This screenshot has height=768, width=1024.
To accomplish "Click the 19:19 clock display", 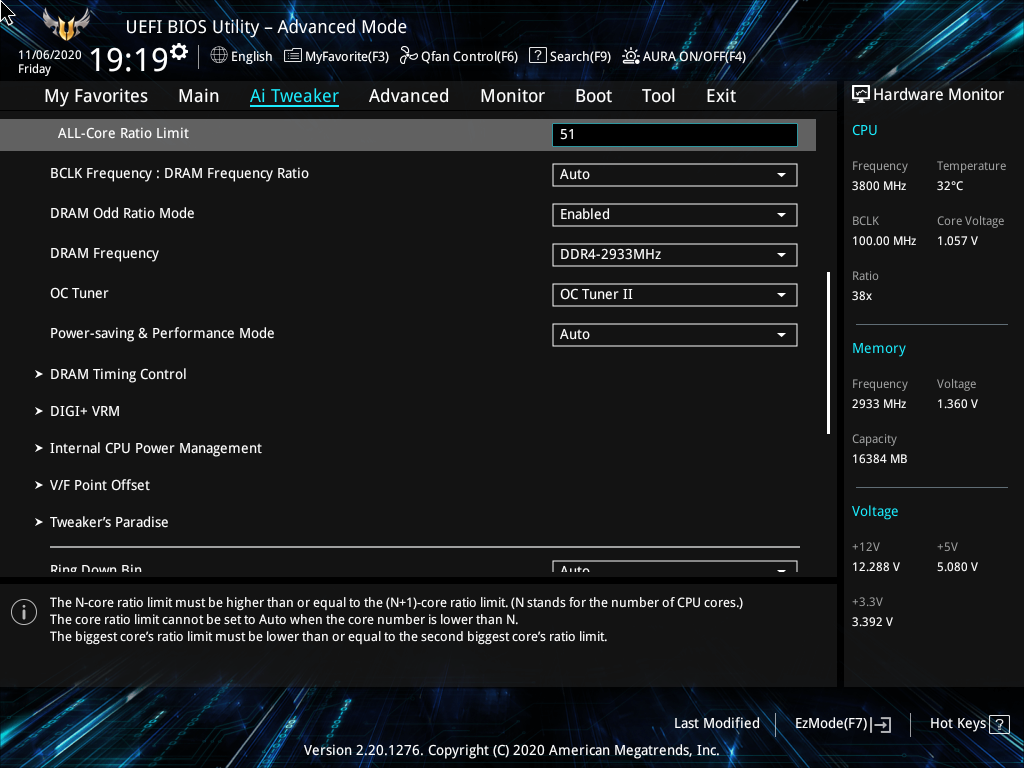I will pyautogui.click(x=129, y=60).
